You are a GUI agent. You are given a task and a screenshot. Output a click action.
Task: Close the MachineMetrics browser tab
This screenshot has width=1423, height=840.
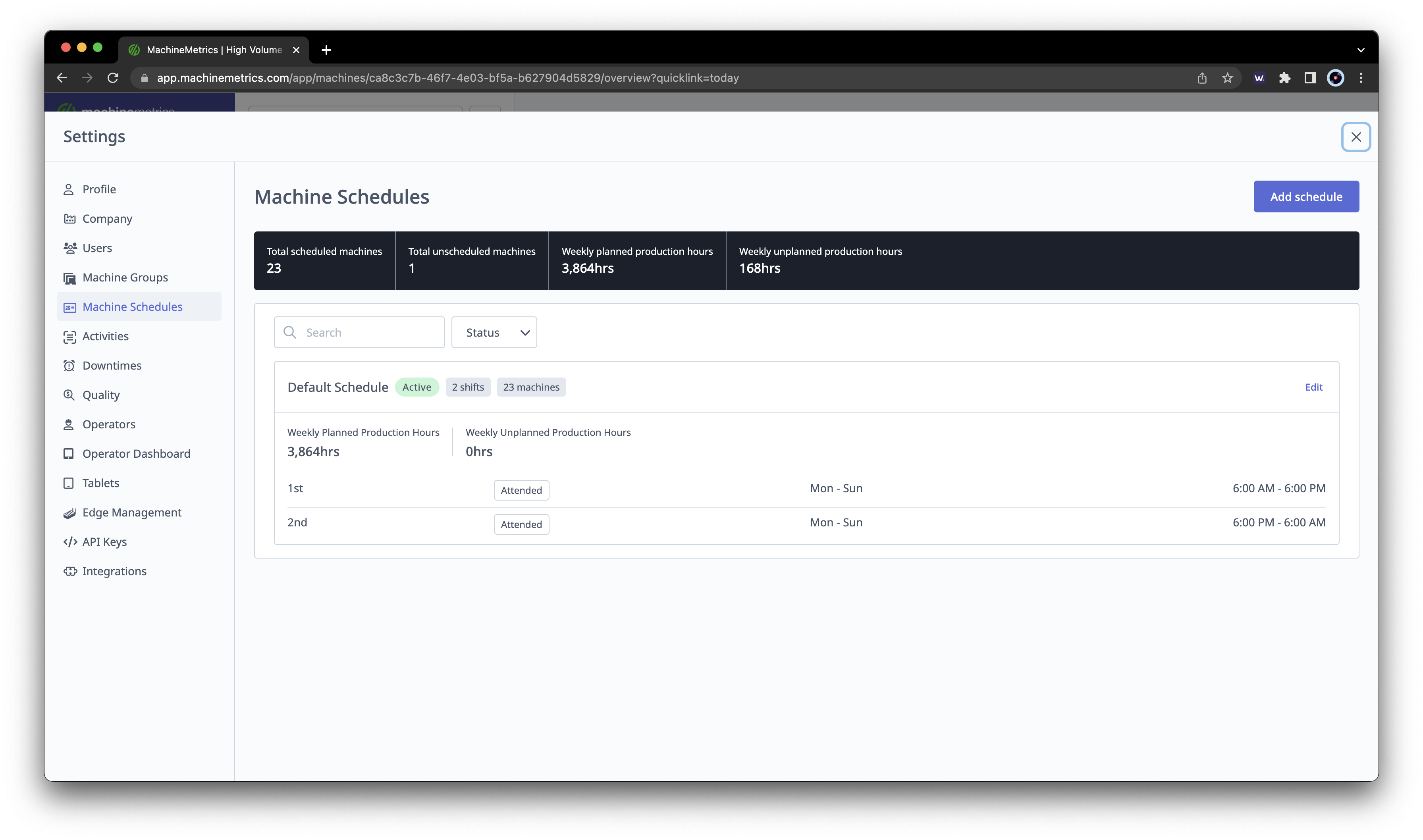296,50
